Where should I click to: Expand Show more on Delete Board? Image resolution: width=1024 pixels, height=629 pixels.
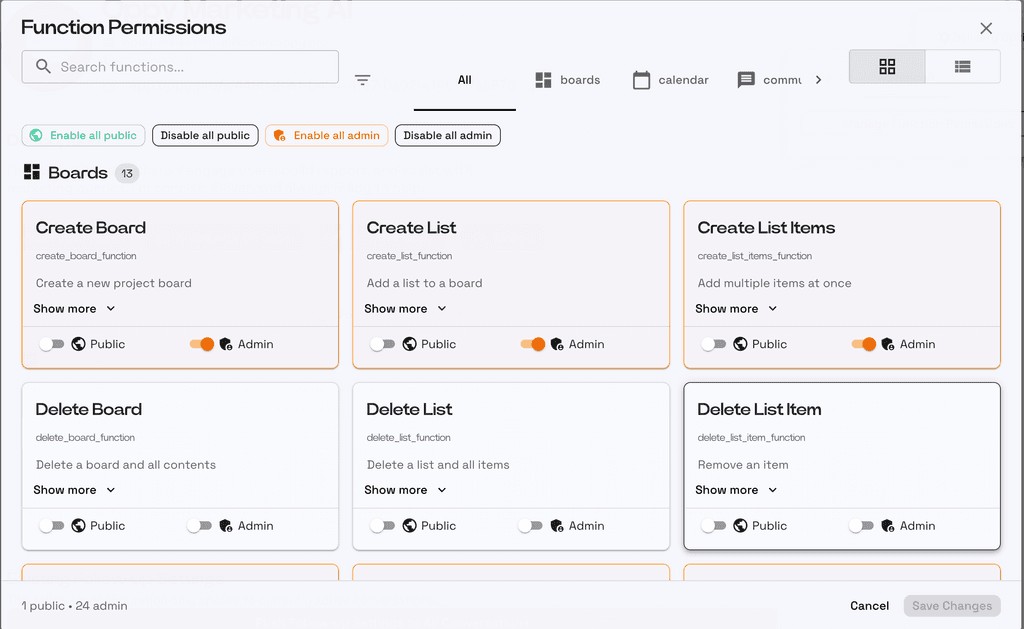[x=74, y=490]
